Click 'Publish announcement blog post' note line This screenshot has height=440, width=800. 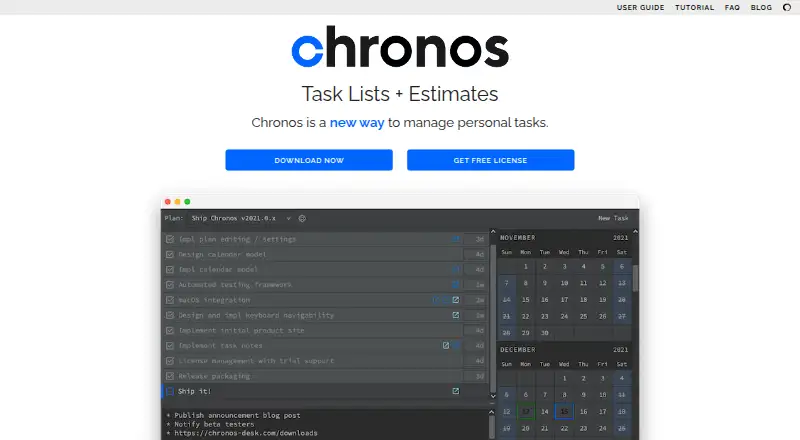pyautogui.click(x=237, y=415)
